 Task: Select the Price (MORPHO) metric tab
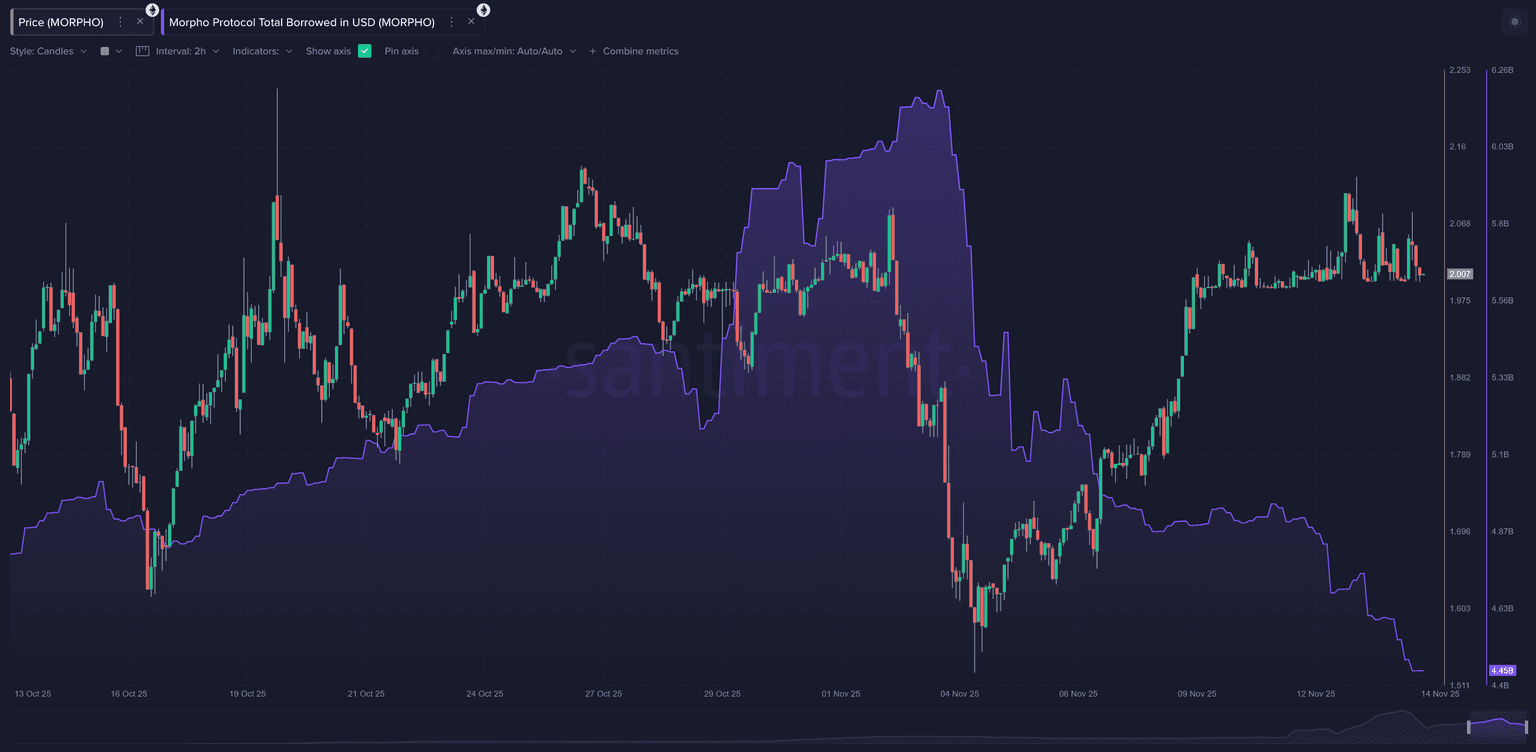[61, 22]
